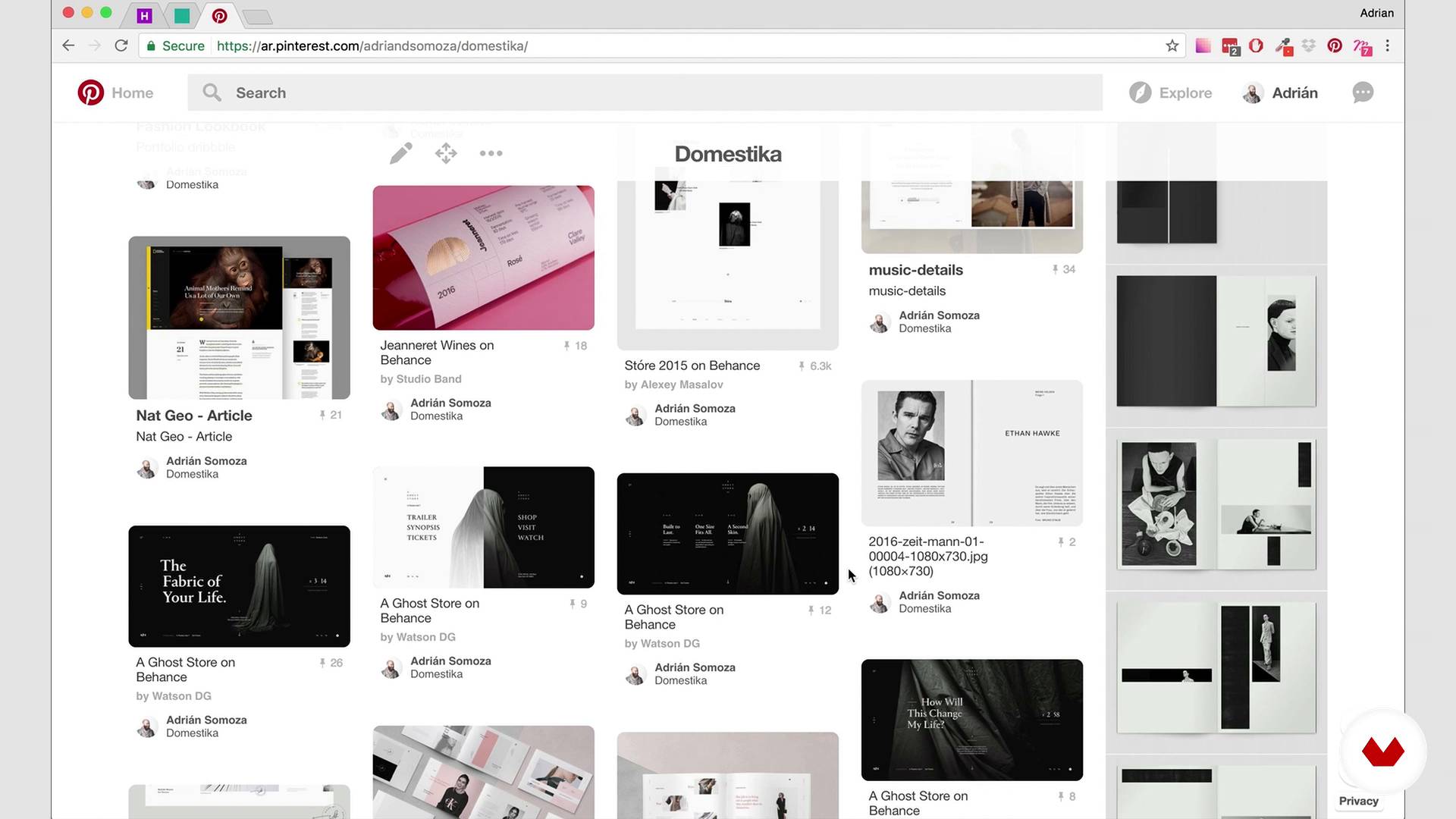Click the Pinterest logo icon
1456x819 pixels.
(90, 93)
